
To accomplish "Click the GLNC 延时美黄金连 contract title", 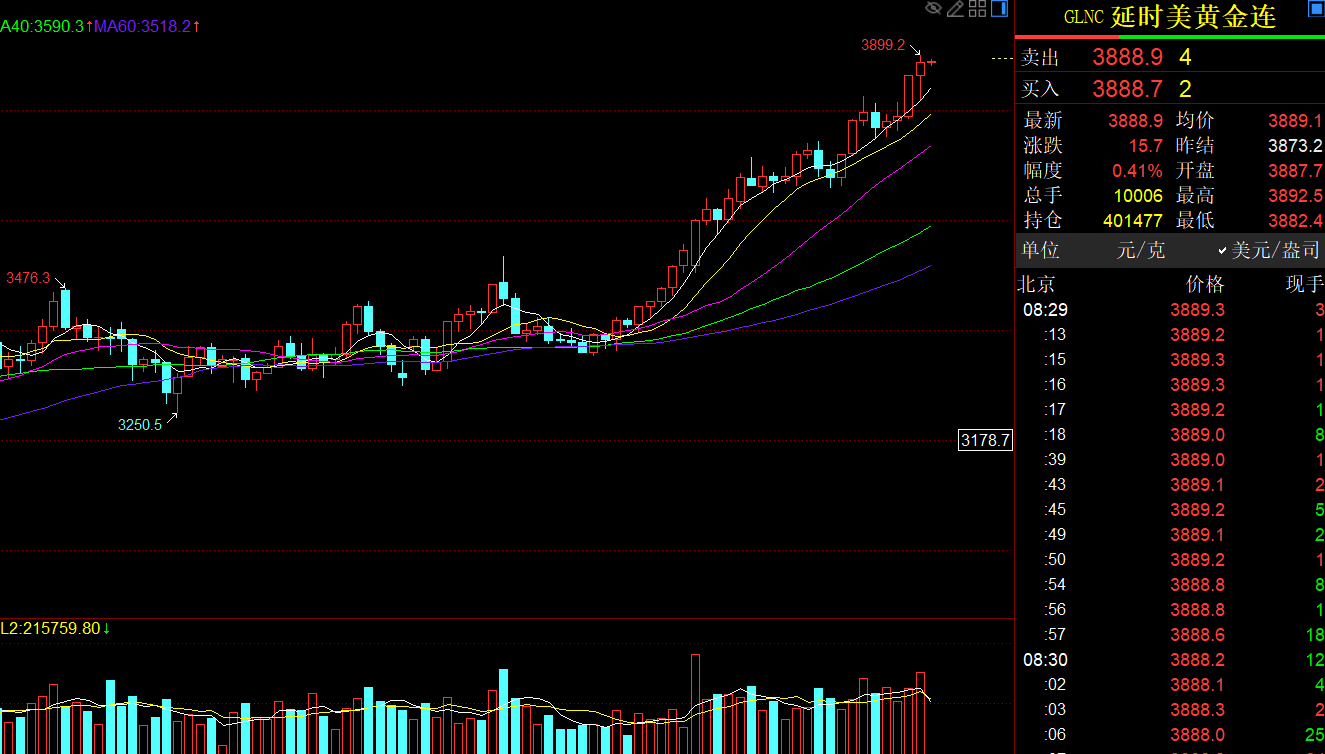I will (x=1169, y=17).
